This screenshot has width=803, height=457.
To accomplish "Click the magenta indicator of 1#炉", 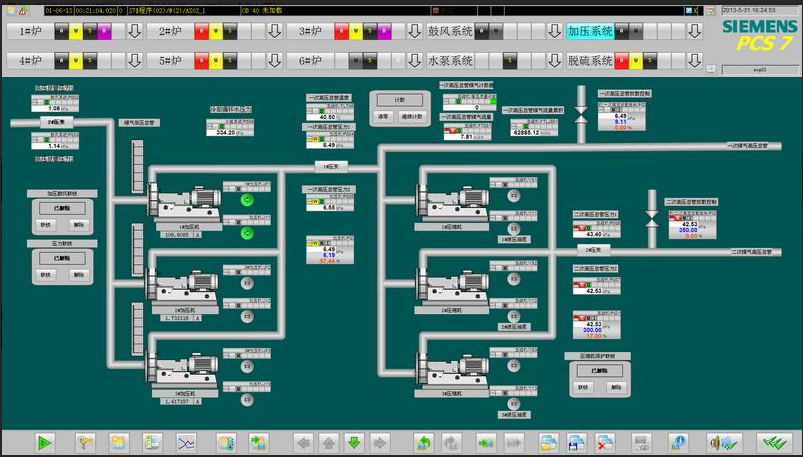I will 104,31.
